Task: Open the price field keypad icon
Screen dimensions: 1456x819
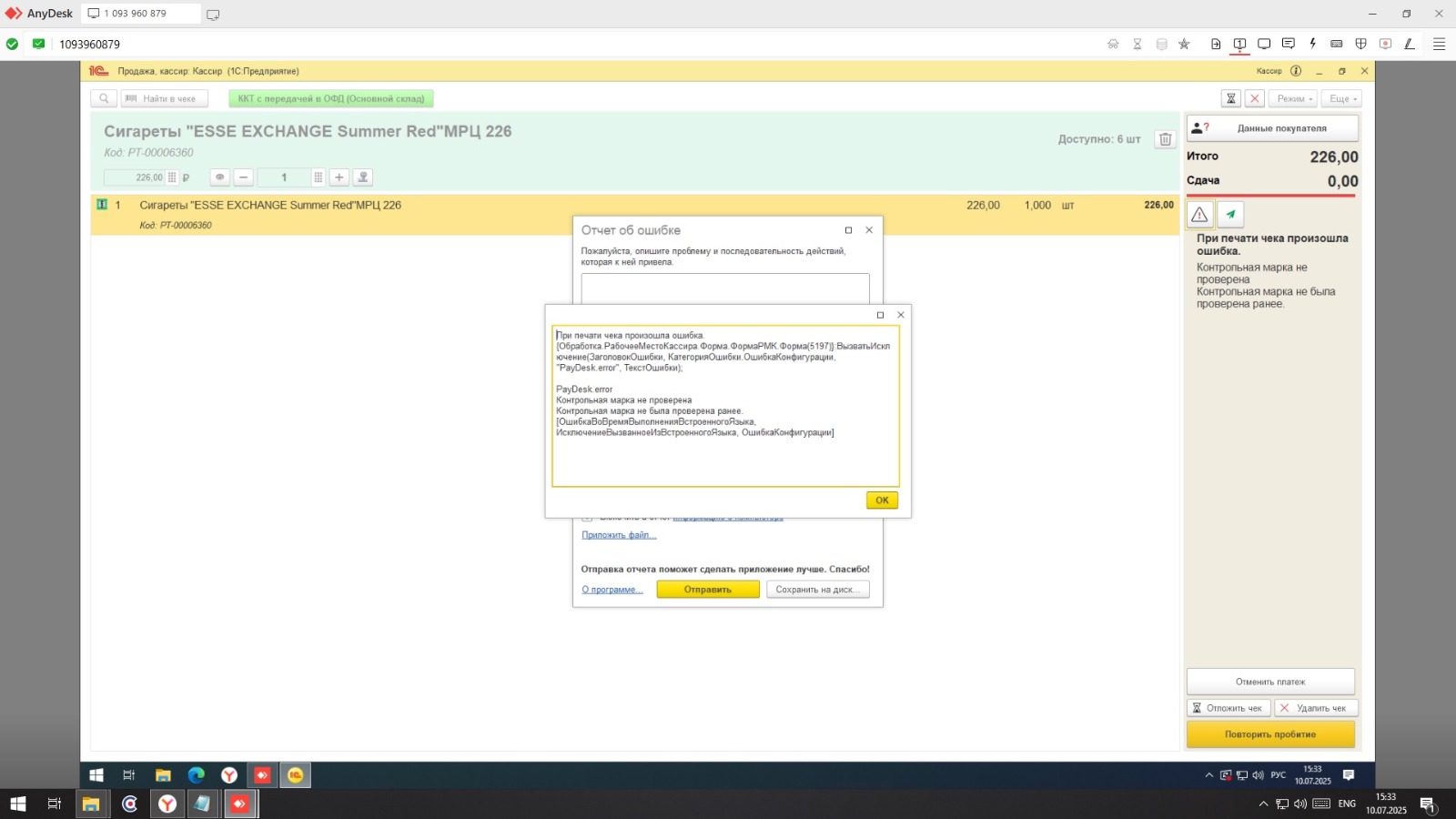Action: point(172,177)
